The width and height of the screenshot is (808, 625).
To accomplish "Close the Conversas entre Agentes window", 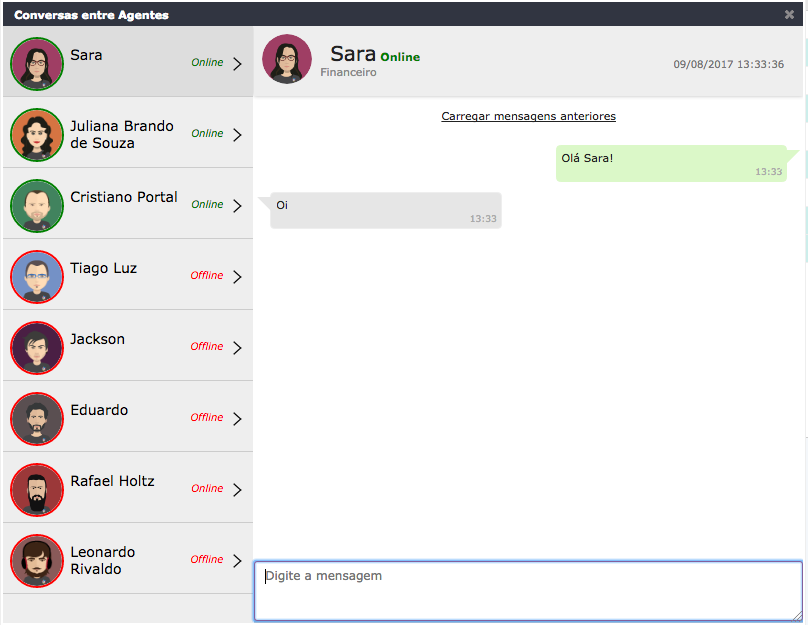I will tap(789, 14).
